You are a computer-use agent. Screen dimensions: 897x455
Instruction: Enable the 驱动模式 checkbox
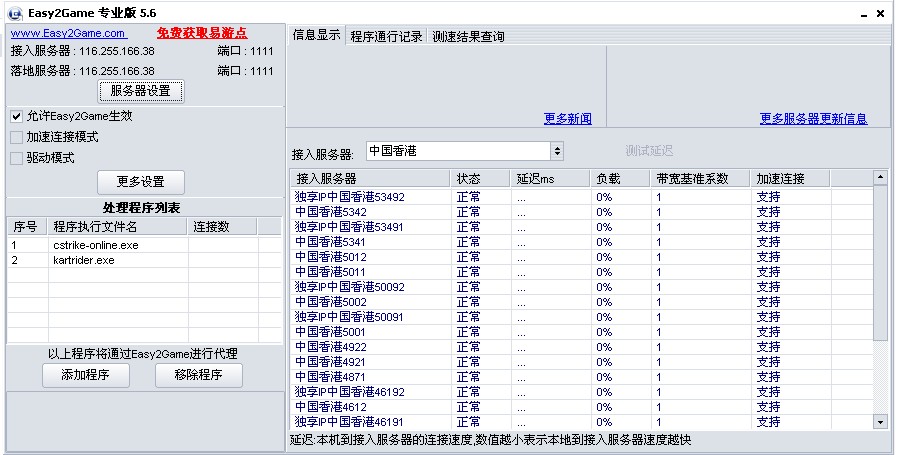coord(16,158)
